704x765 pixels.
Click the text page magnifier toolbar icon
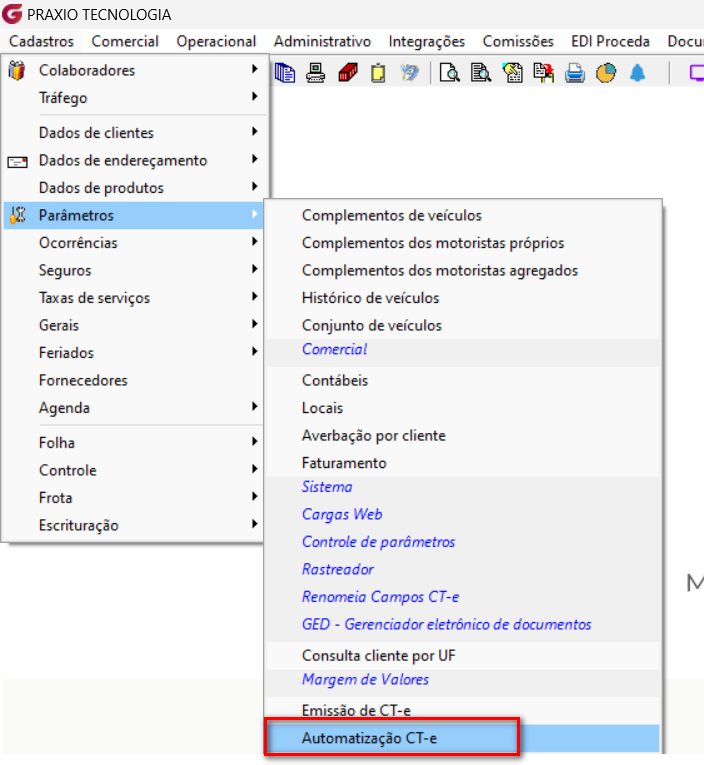(x=481, y=74)
